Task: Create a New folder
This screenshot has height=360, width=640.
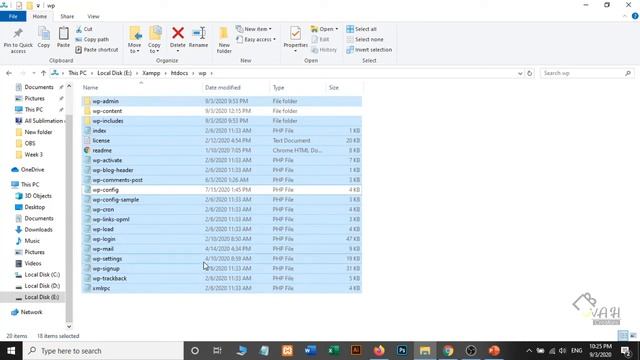Action: pyautogui.click(x=224, y=40)
